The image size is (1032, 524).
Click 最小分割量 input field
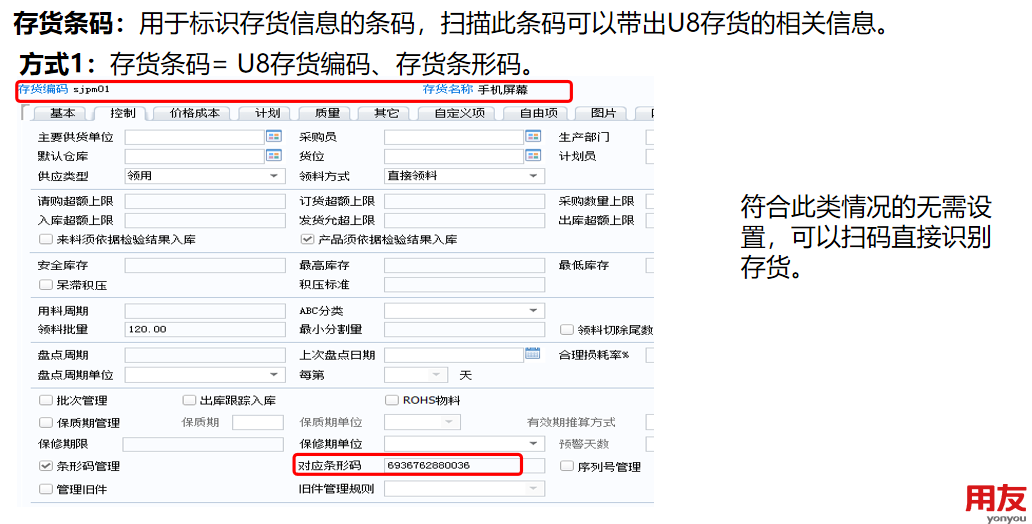465,329
